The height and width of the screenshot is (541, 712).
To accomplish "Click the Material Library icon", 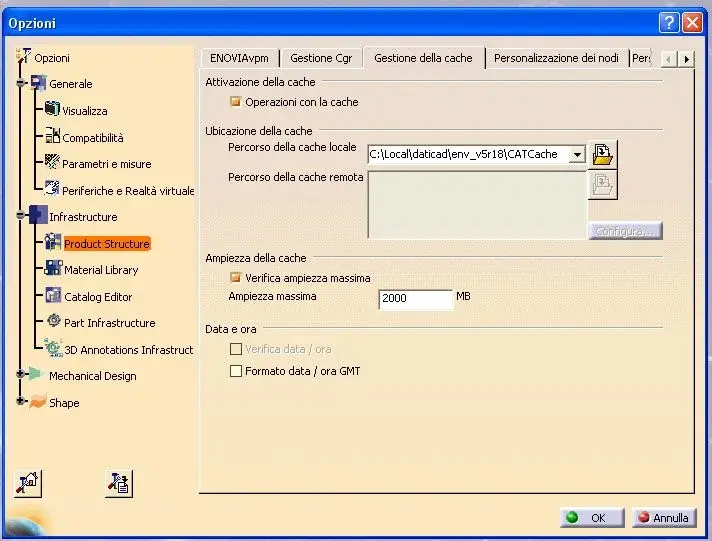I will [x=53, y=268].
